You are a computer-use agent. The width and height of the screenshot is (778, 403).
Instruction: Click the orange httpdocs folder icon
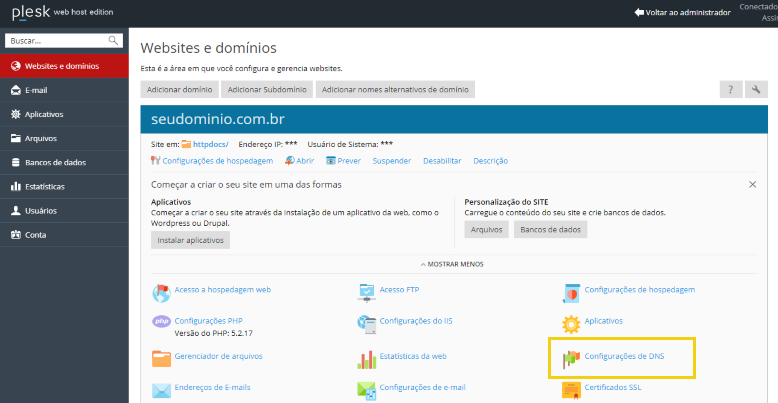[x=186, y=144]
